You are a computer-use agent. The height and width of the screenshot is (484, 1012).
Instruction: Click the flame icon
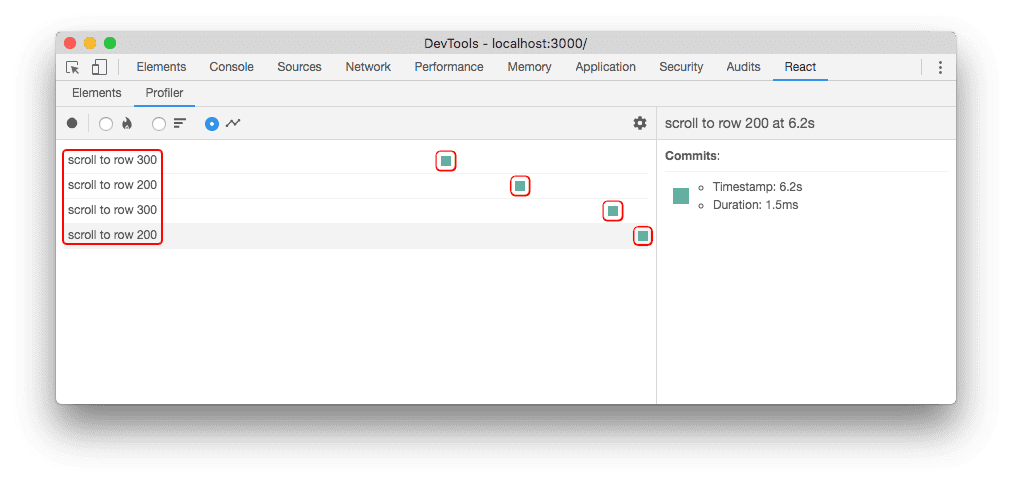pyautogui.click(x=126, y=123)
